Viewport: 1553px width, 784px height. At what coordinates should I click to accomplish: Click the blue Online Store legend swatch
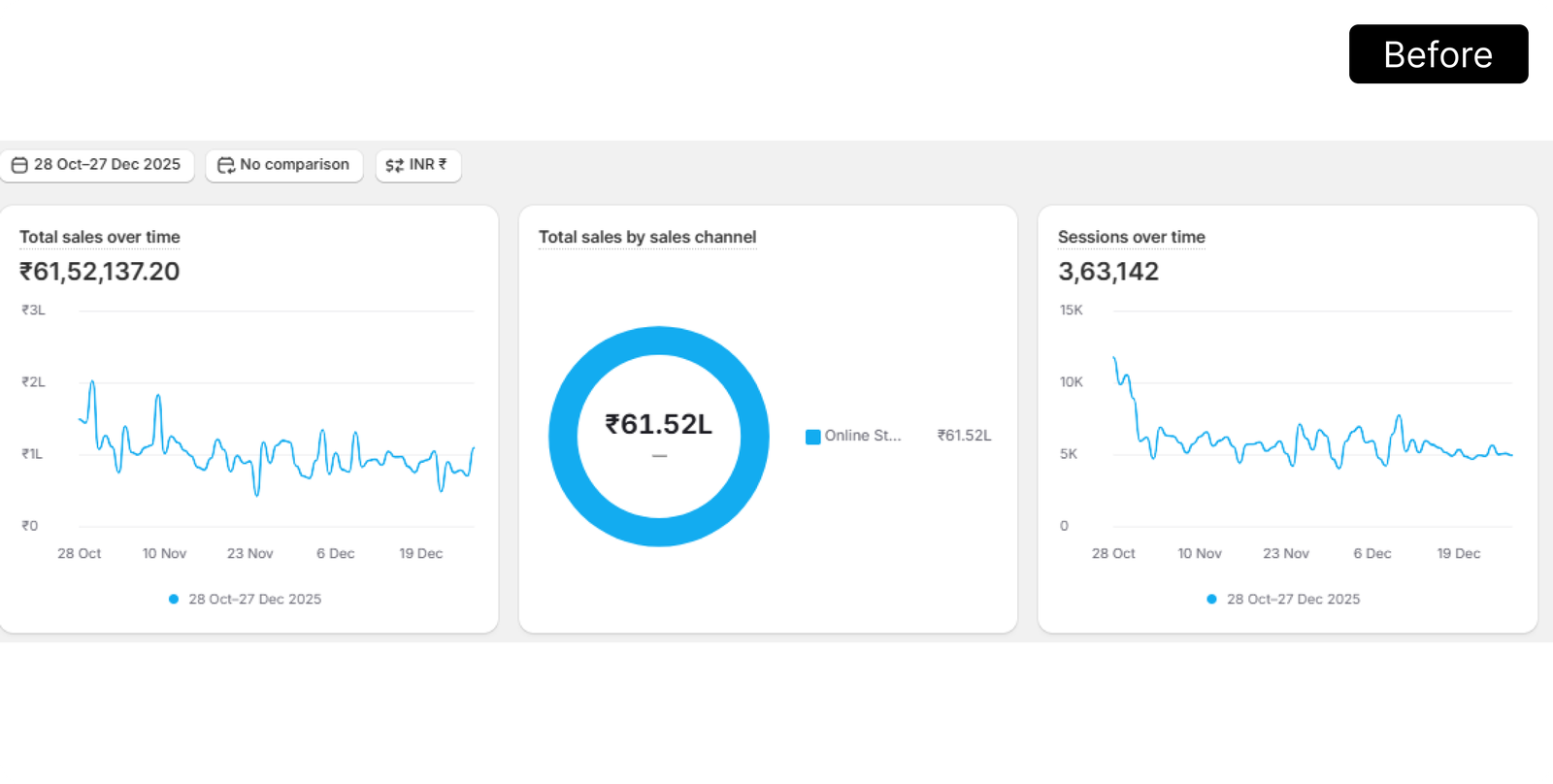813,437
